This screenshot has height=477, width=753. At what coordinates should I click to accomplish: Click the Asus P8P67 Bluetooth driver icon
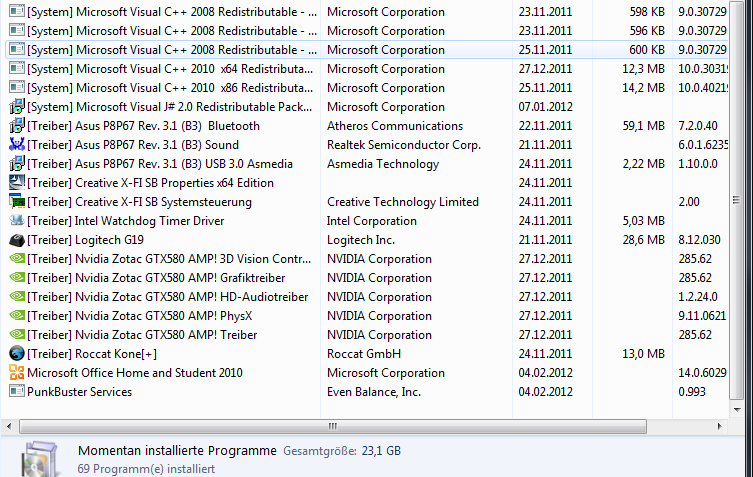17,126
